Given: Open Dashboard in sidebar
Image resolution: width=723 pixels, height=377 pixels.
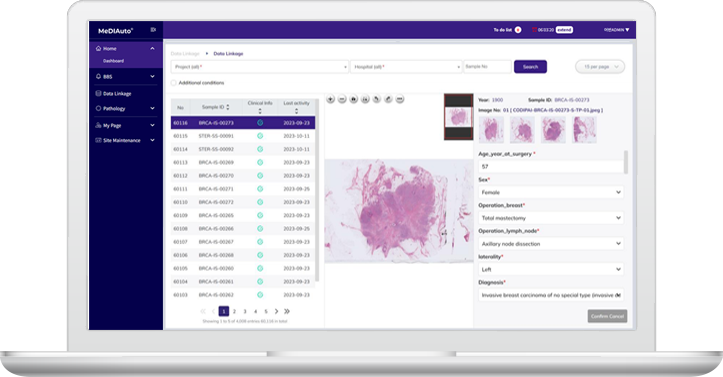Looking at the screenshot, I should pos(113,61).
